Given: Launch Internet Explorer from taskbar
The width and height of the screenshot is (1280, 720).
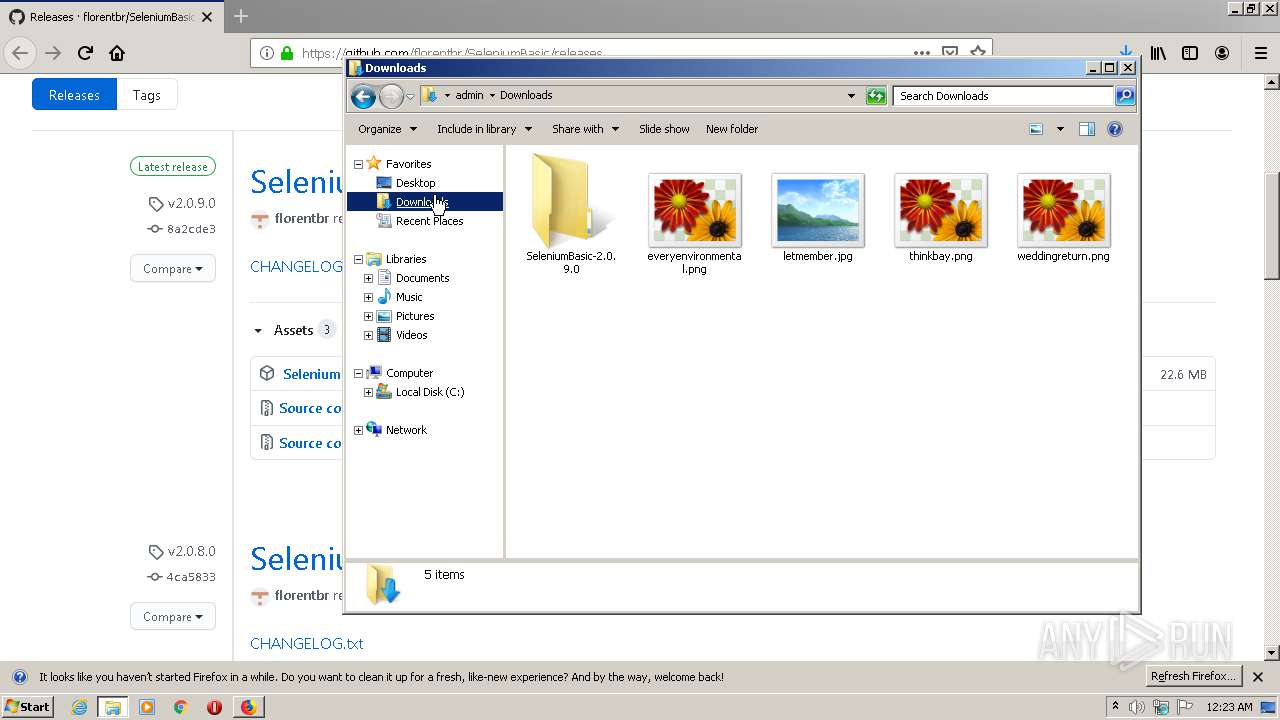Looking at the screenshot, I should click(79, 707).
